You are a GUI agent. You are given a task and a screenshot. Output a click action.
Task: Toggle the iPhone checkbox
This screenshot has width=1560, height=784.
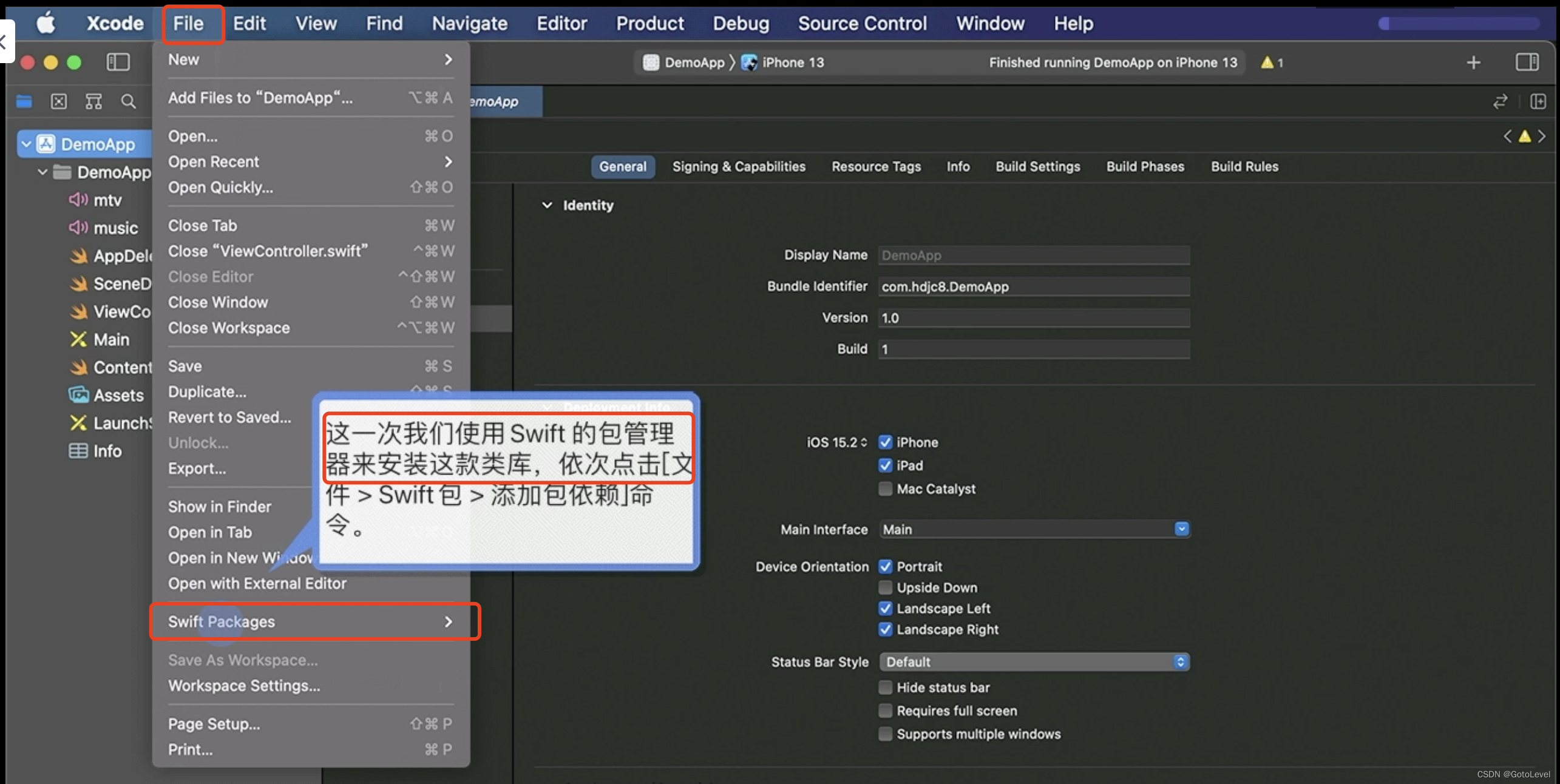[x=885, y=442]
